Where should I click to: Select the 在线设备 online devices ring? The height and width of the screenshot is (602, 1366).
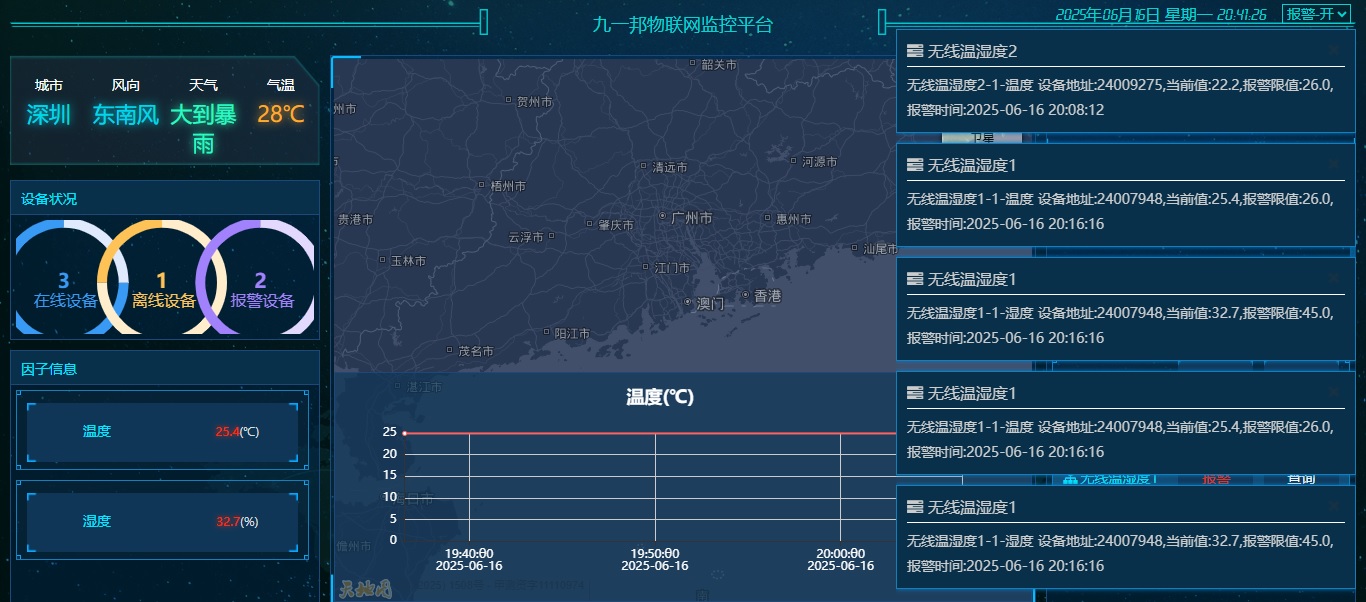(65, 277)
